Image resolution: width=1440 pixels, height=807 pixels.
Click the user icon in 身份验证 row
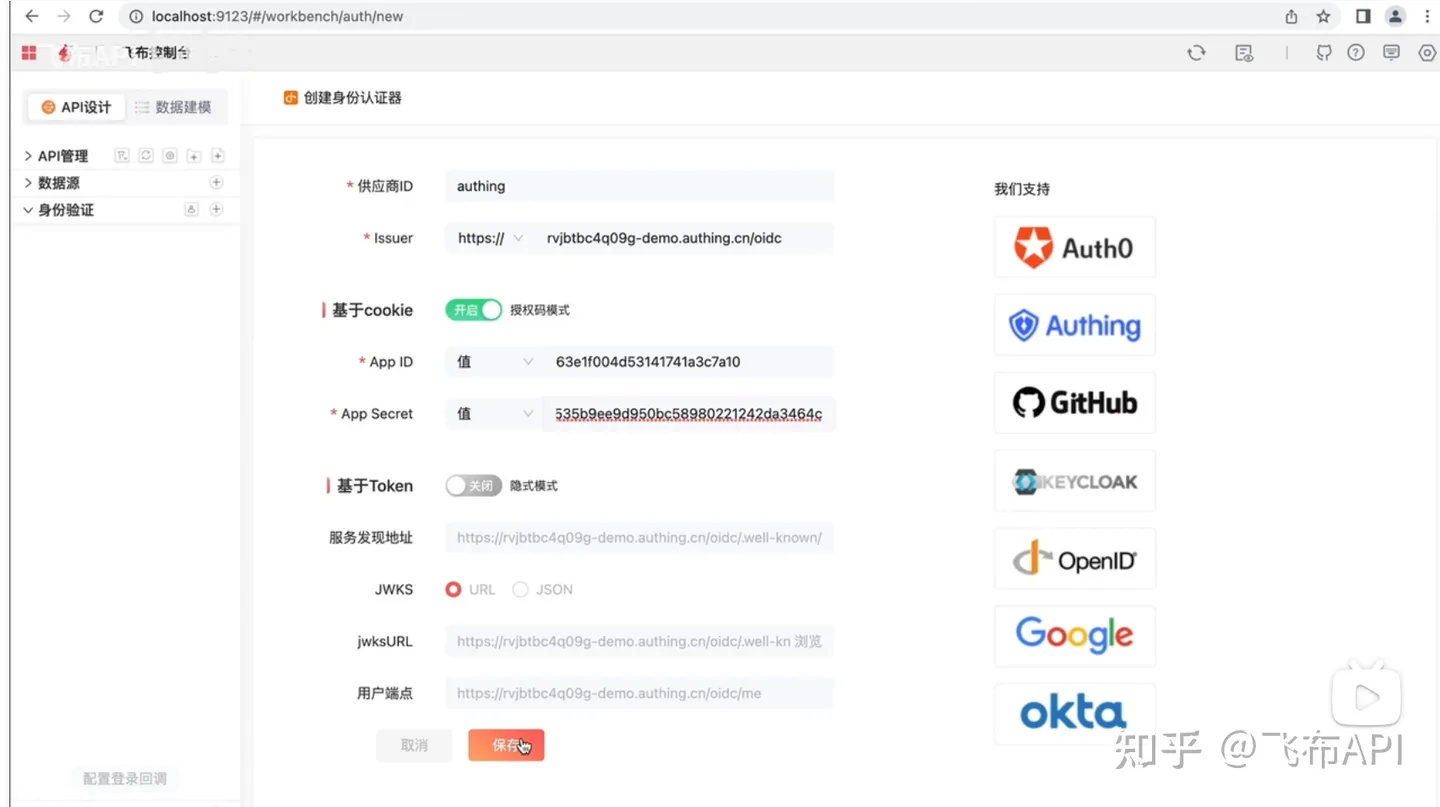(191, 209)
